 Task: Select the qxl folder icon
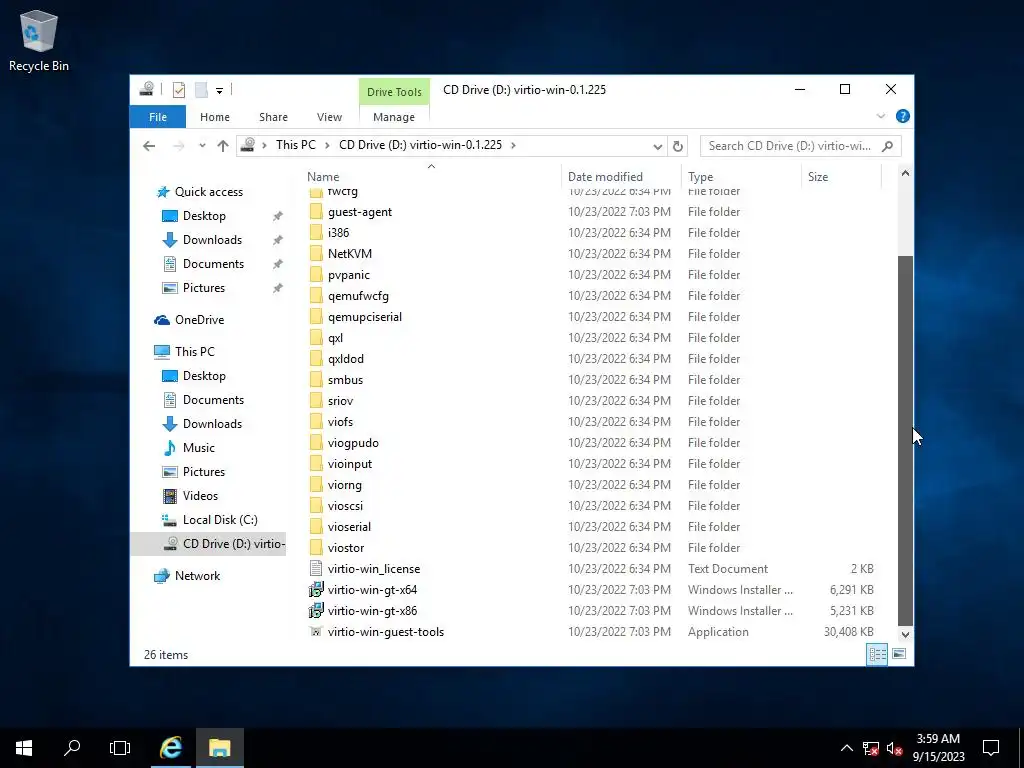[x=316, y=338]
